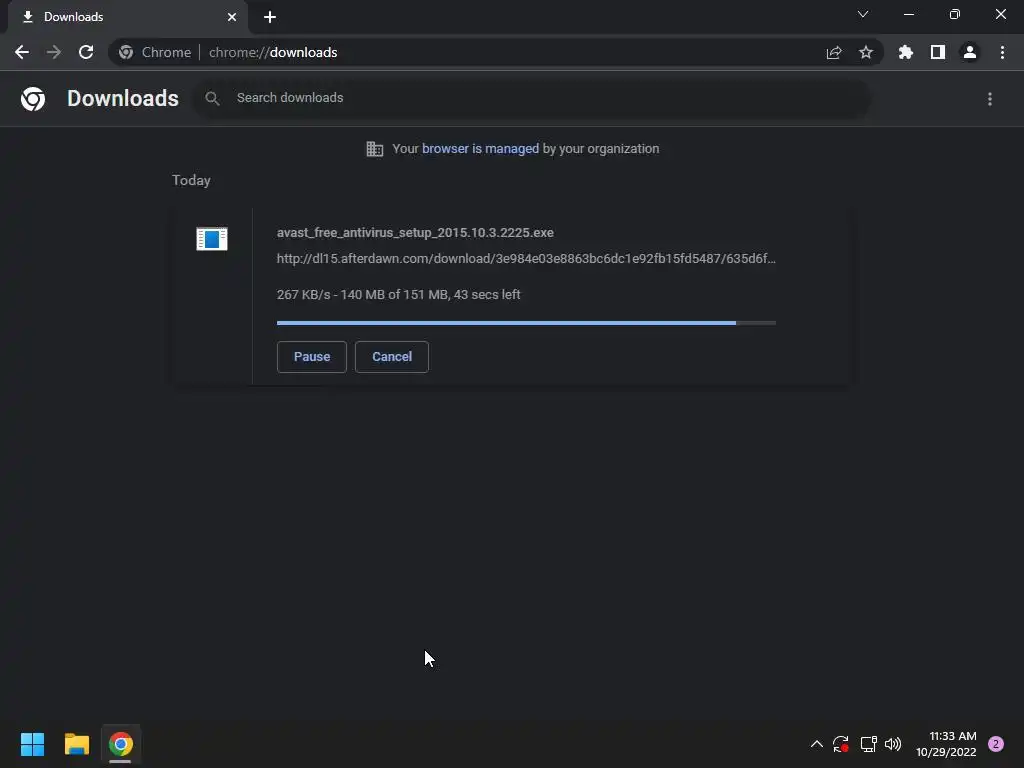The width and height of the screenshot is (1024, 768).
Task: Share this page icon in address bar
Action: (834, 52)
